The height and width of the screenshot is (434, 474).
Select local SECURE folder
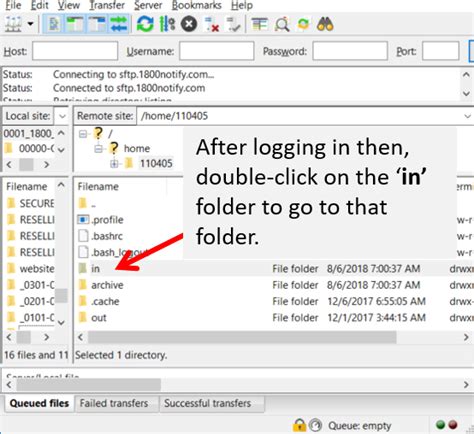click(x=31, y=203)
